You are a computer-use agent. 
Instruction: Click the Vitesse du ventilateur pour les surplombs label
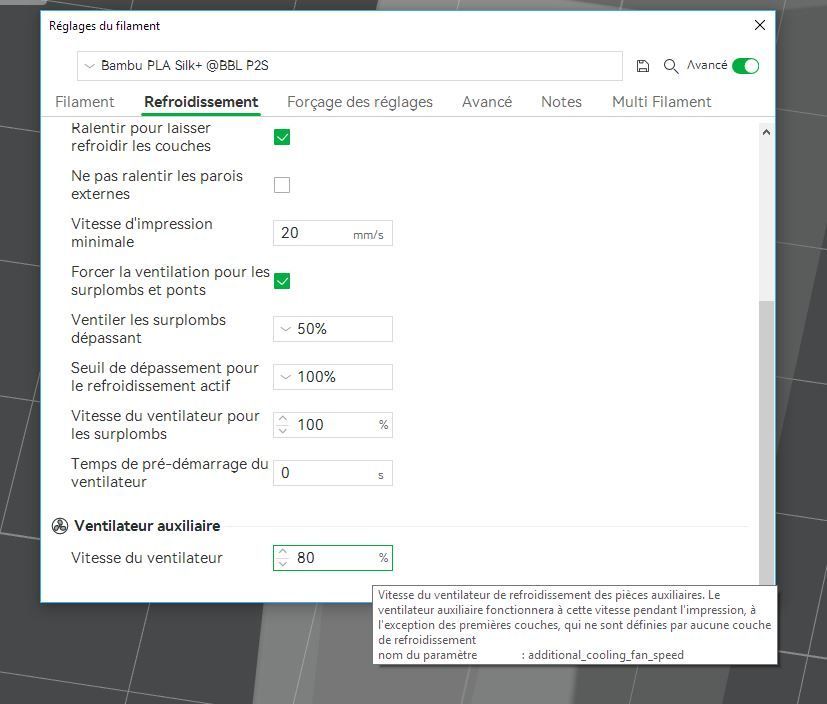165,425
